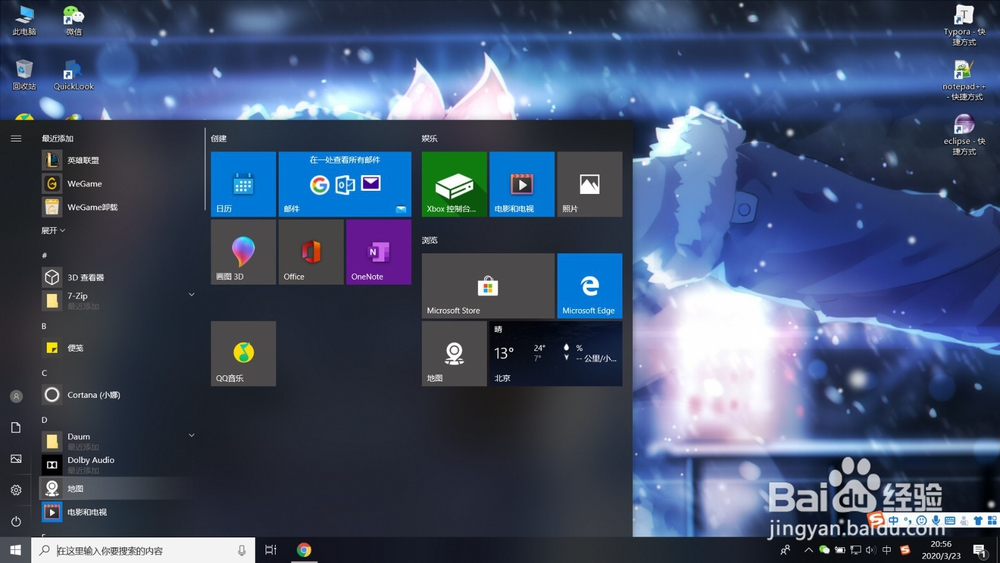The image size is (1000, 563).
Task: Open Task View on the taskbar
Action: (270, 550)
